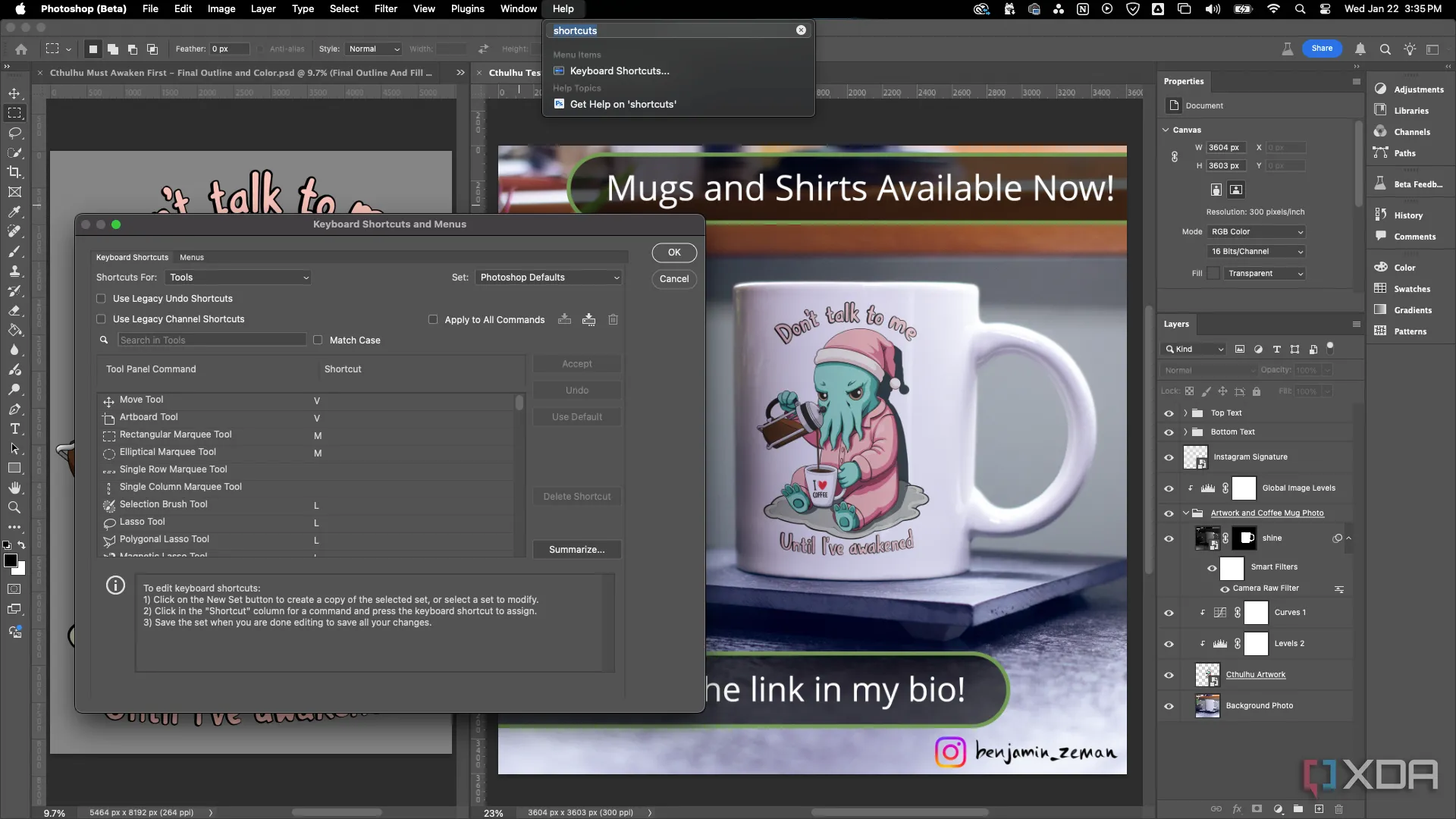Image resolution: width=1456 pixels, height=819 pixels.
Task: Select the Eraser tool in toolbar
Action: pyautogui.click(x=14, y=310)
